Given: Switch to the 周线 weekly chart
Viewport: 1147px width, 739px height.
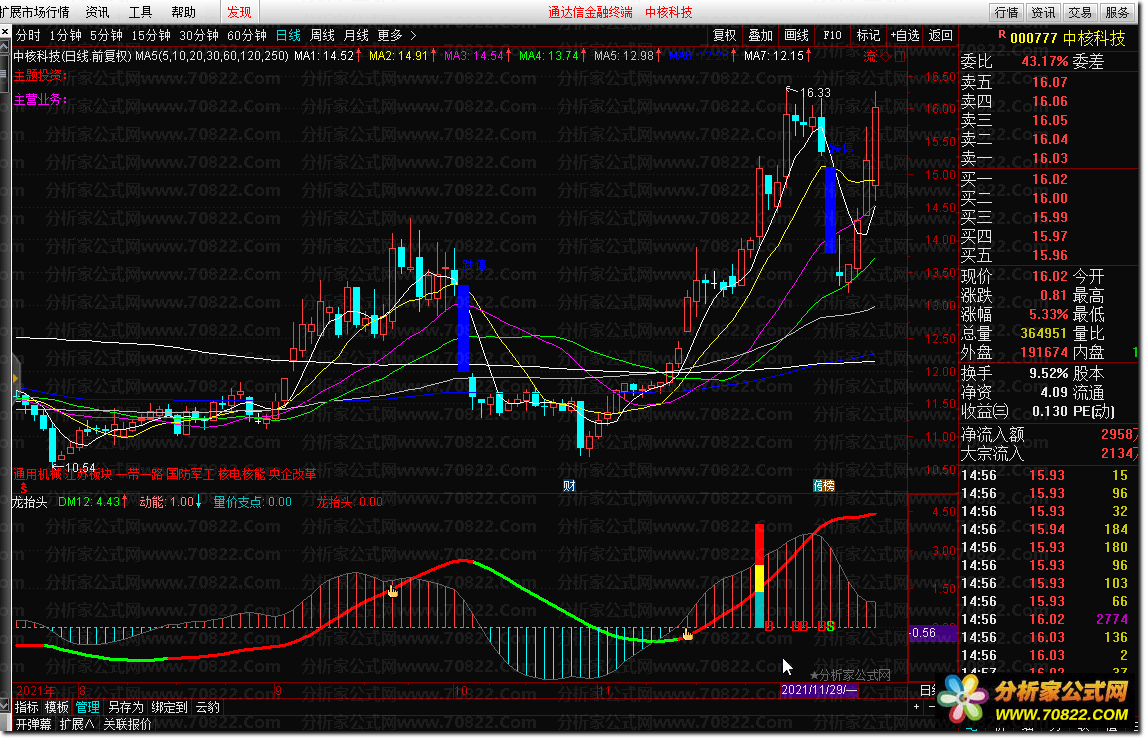Looking at the screenshot, I should click(323, 35).
